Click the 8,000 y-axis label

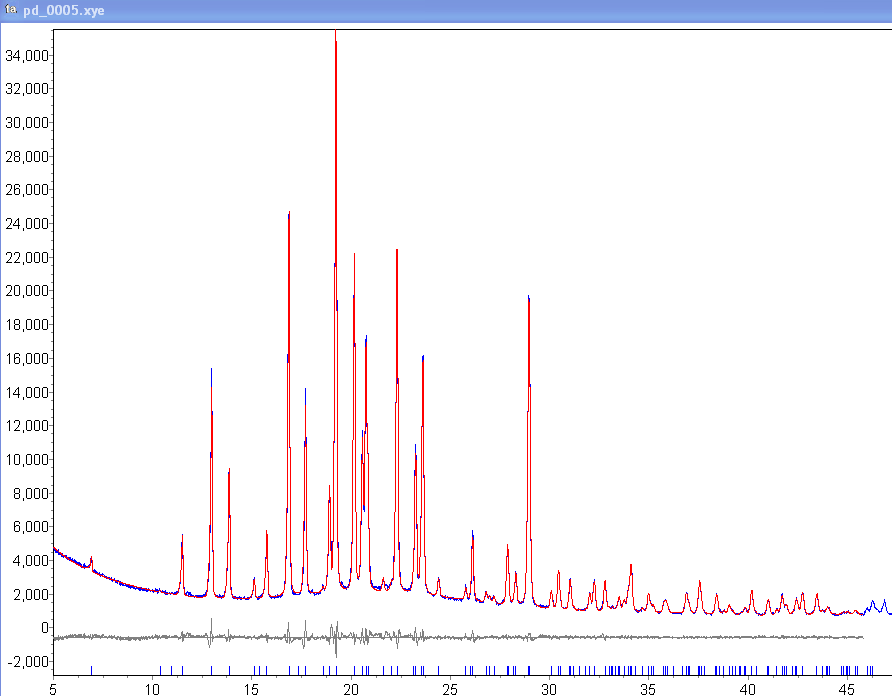(x=31, y=493)
